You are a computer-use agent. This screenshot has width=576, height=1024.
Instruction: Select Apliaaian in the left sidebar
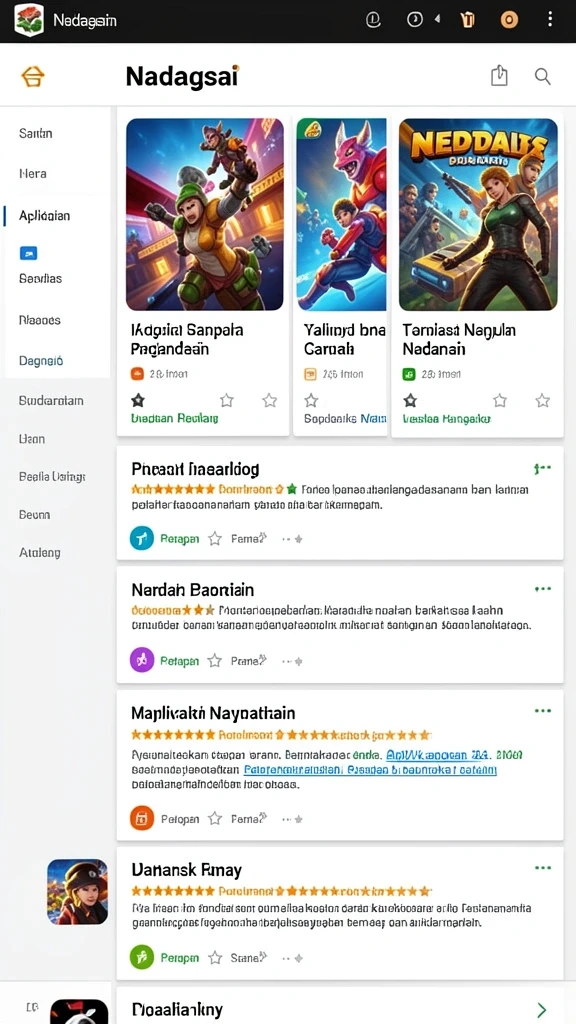click(x=45, y=216)
